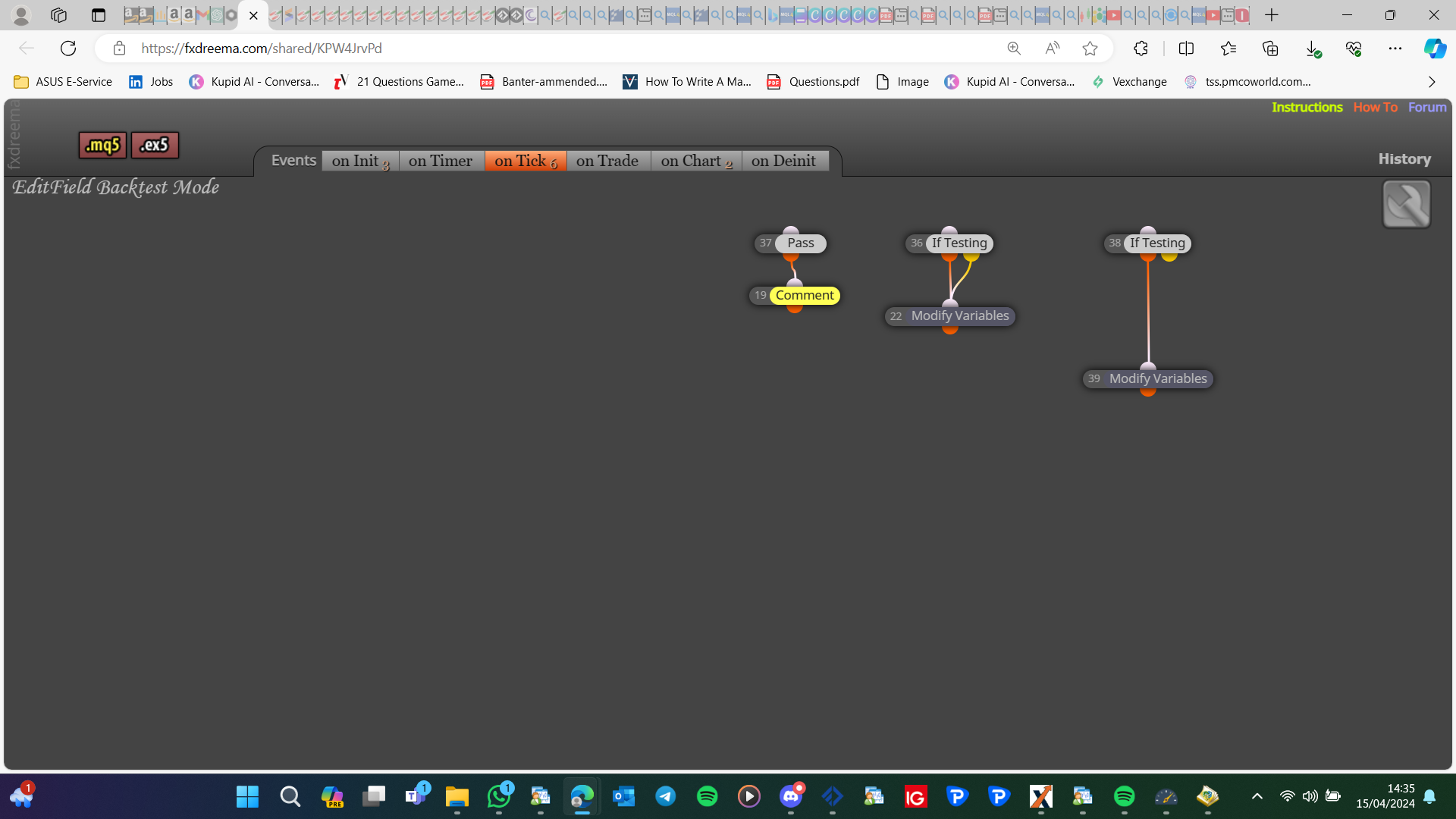Open a new browser tab
This screenshot has width=1456, height=819.
click(x=1272, y=15)
